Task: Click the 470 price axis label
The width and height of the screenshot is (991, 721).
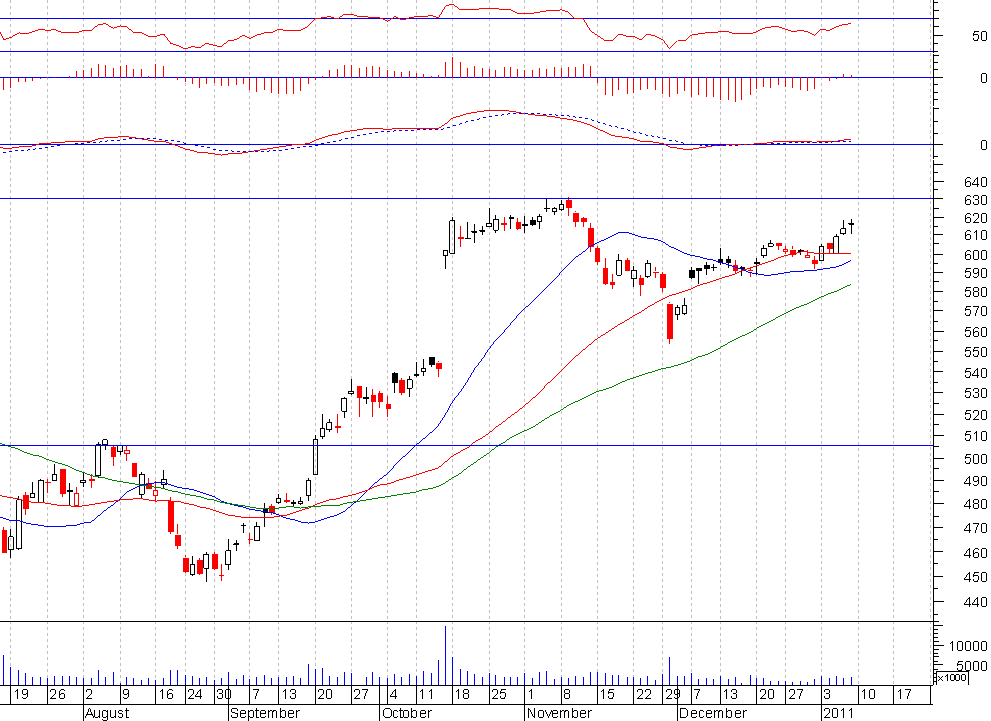Action: coord(975,528)
